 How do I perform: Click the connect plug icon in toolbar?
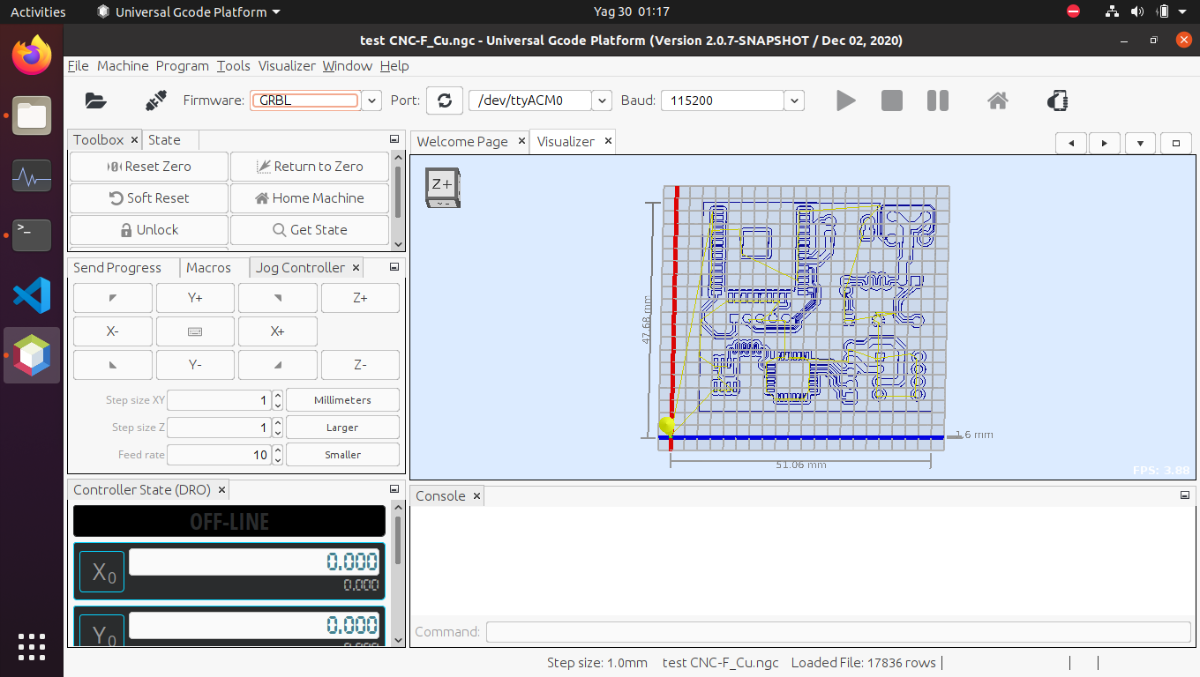[155, 100]
